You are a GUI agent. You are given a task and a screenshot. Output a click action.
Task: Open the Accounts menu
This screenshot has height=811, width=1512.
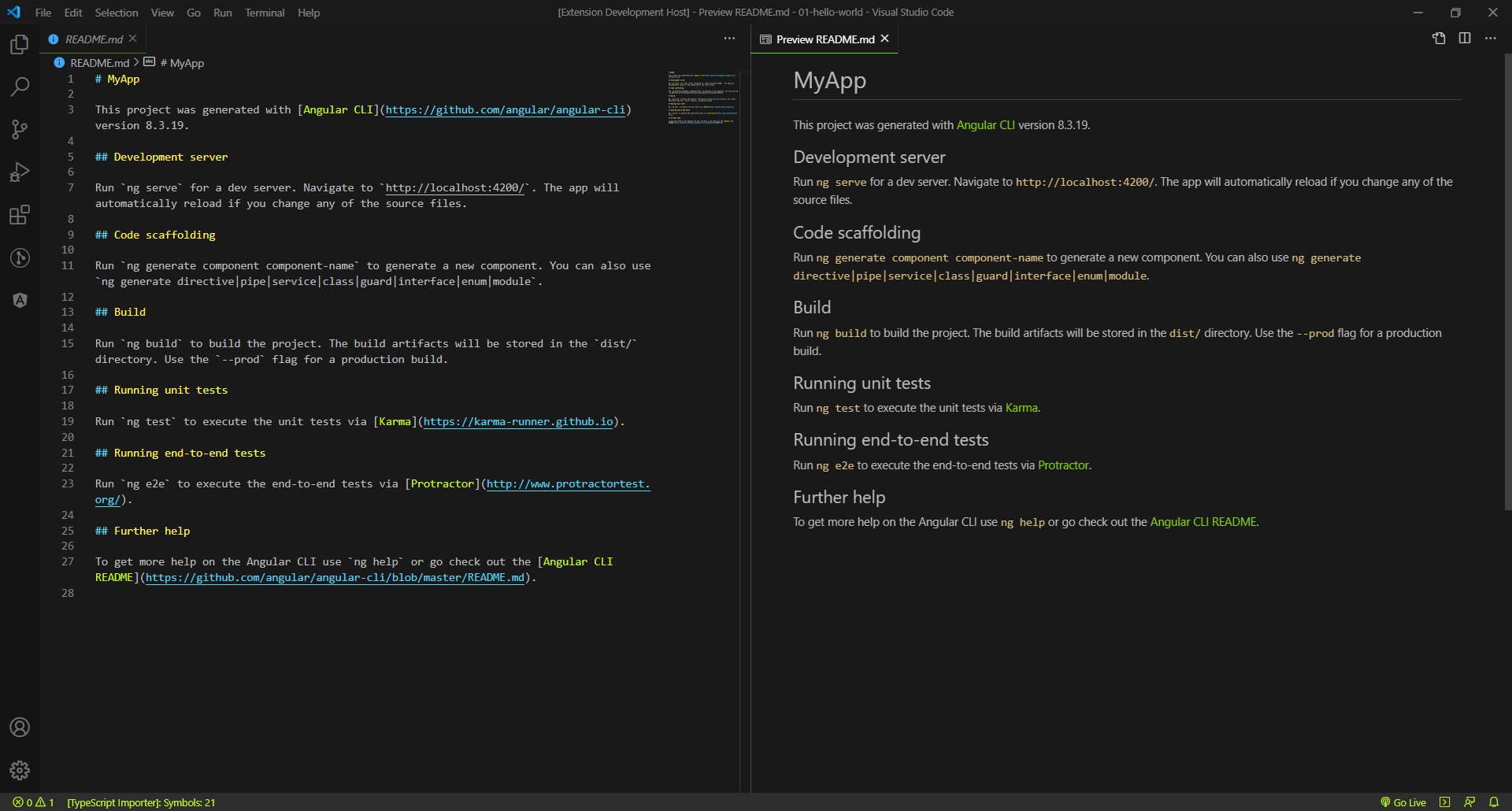point(20,727)
